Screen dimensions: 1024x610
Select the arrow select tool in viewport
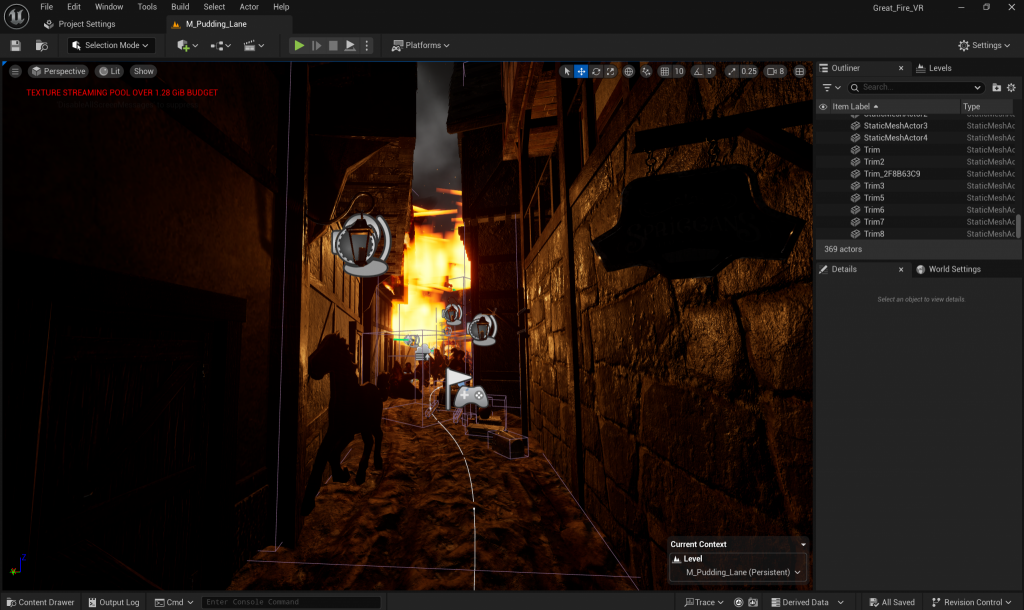(x=567, y=71)
